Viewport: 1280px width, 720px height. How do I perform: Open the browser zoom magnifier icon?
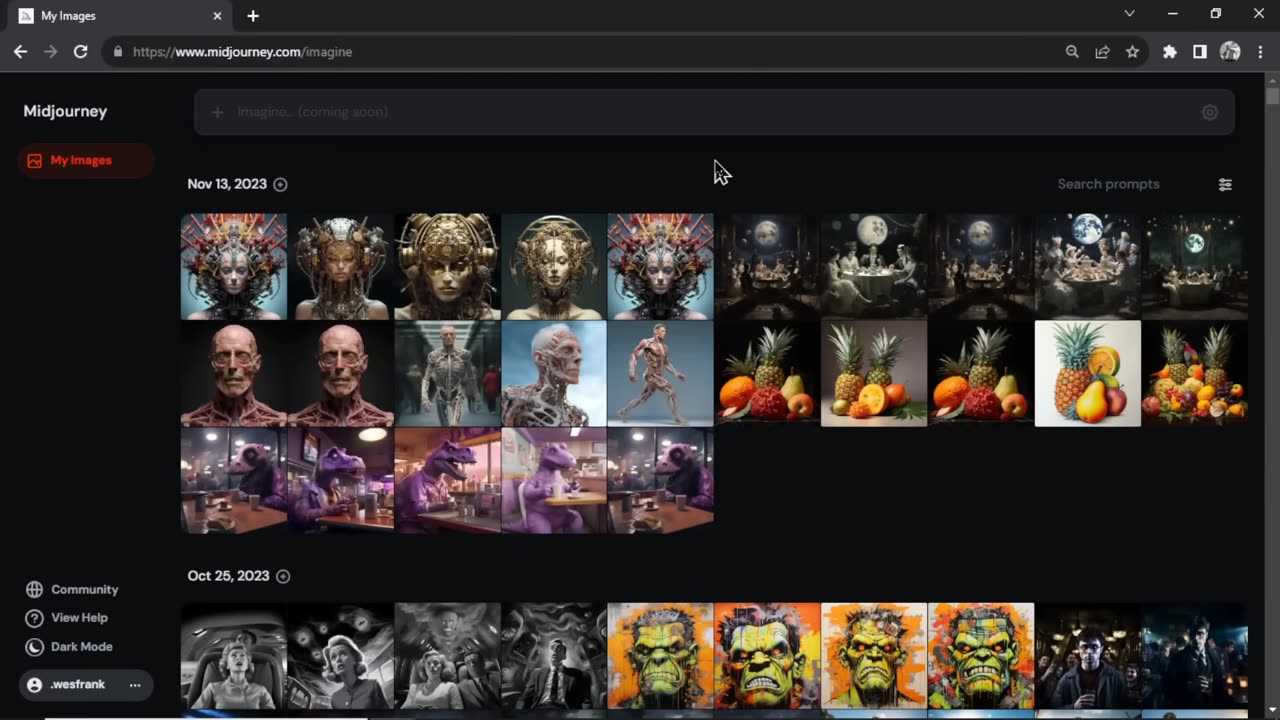1072,51
